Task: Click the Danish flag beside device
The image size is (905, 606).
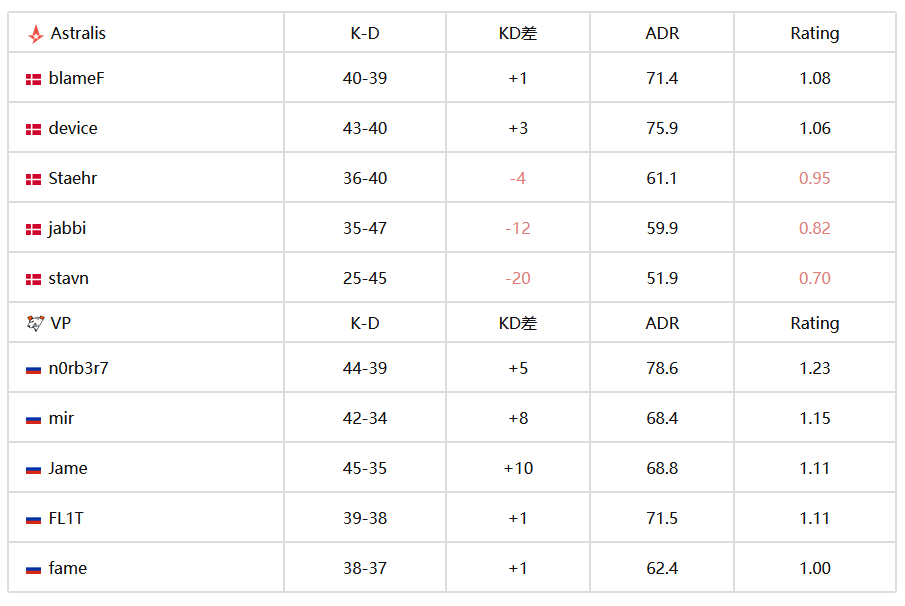Action: click(33, 129)
